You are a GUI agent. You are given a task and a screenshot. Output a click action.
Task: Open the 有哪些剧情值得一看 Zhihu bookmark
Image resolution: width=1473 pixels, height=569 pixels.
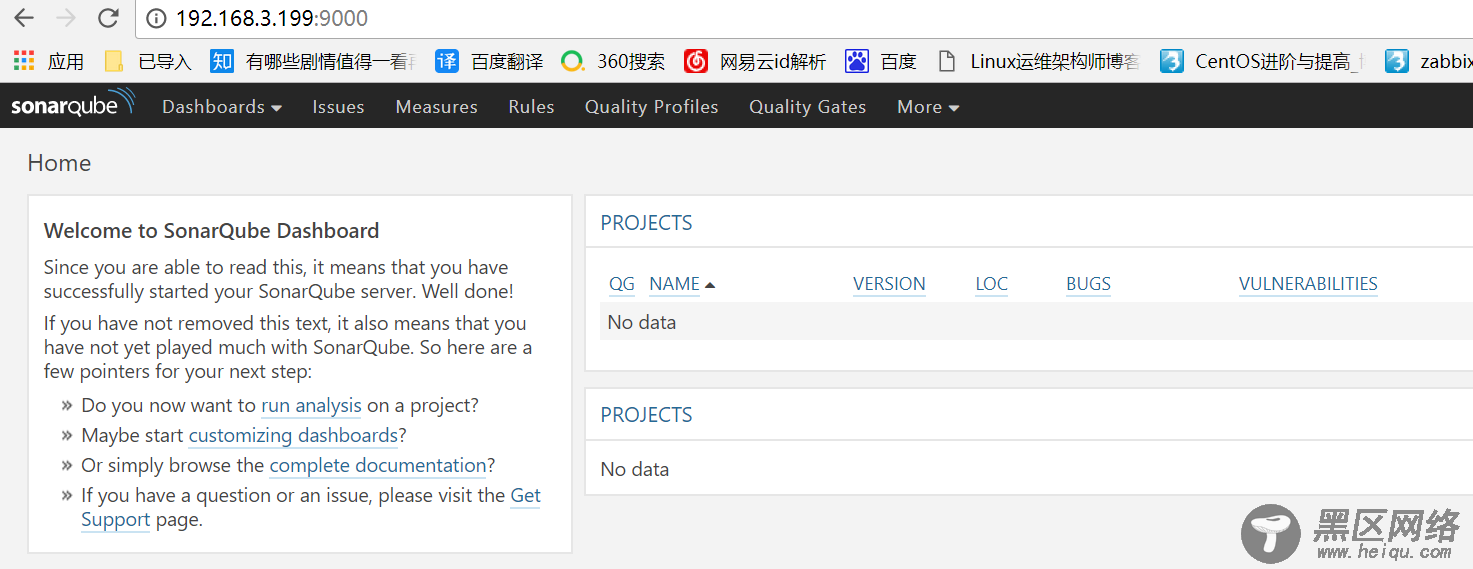[x=314, y=61]
